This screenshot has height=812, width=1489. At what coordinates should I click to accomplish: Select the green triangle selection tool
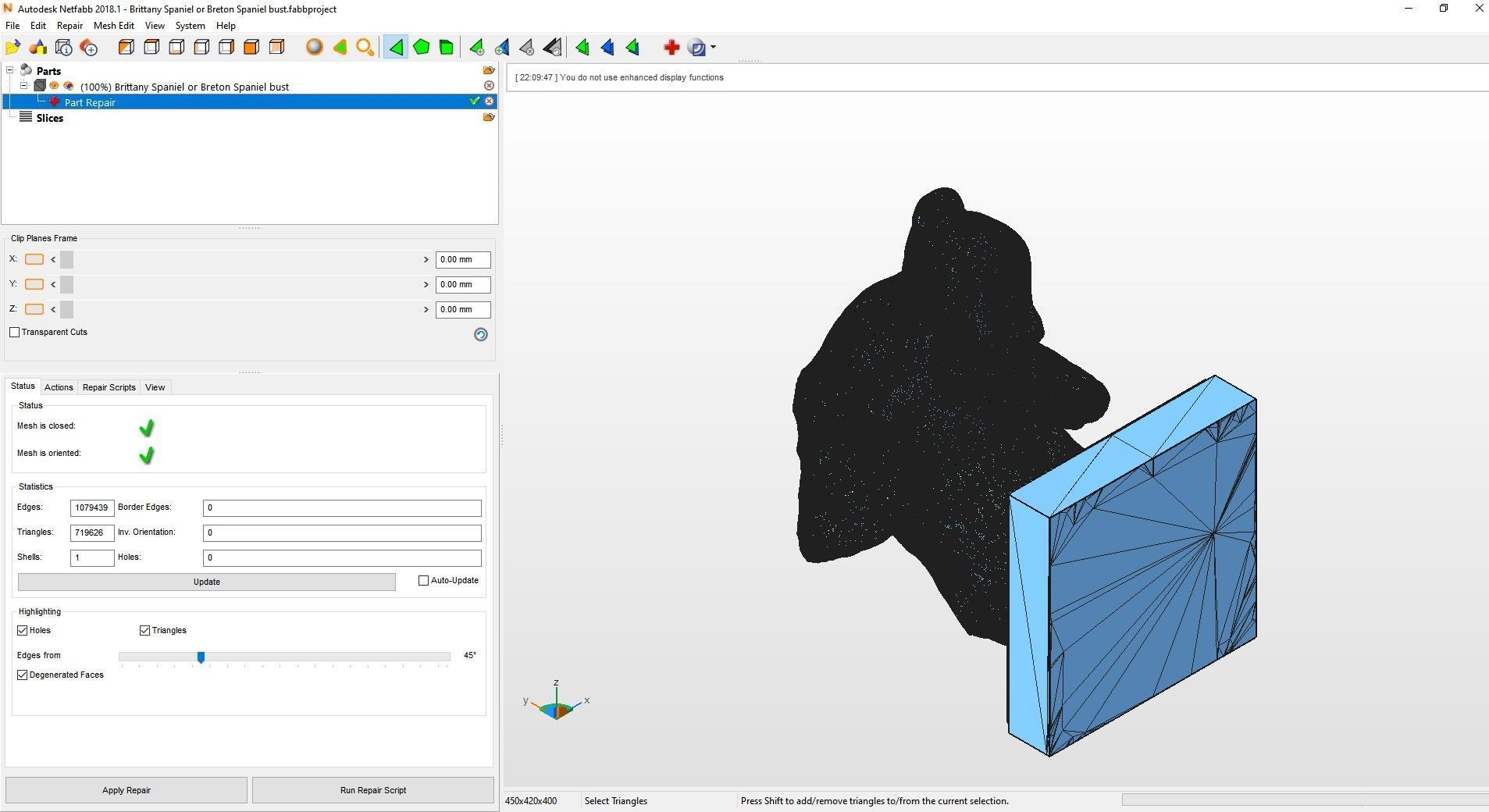[x=396, y=48]
